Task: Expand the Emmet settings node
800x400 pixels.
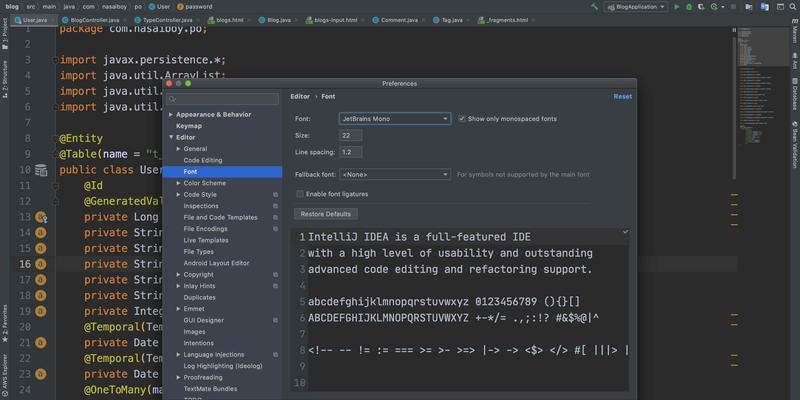Action: pos(179,309)
